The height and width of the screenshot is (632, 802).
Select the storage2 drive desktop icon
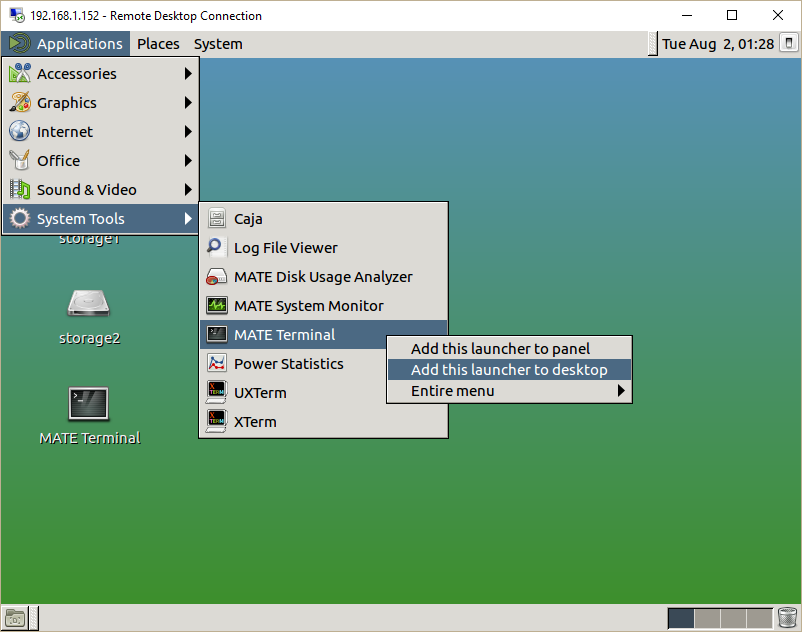(x=89, y=303)
